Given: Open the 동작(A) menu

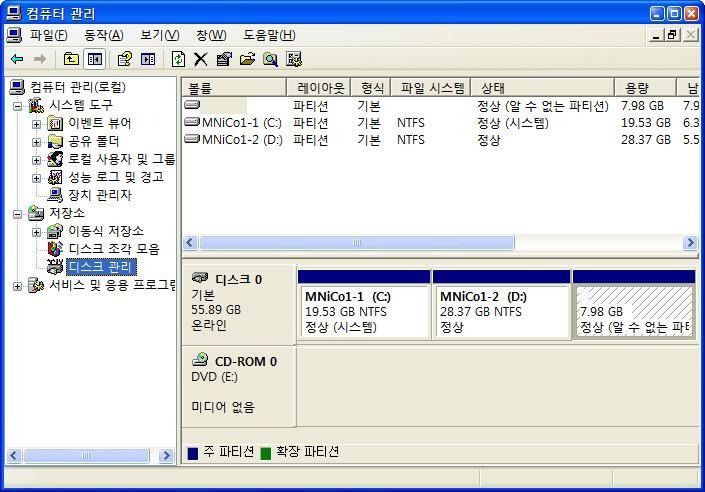Looking at the screenshot, I should point(104,35).
